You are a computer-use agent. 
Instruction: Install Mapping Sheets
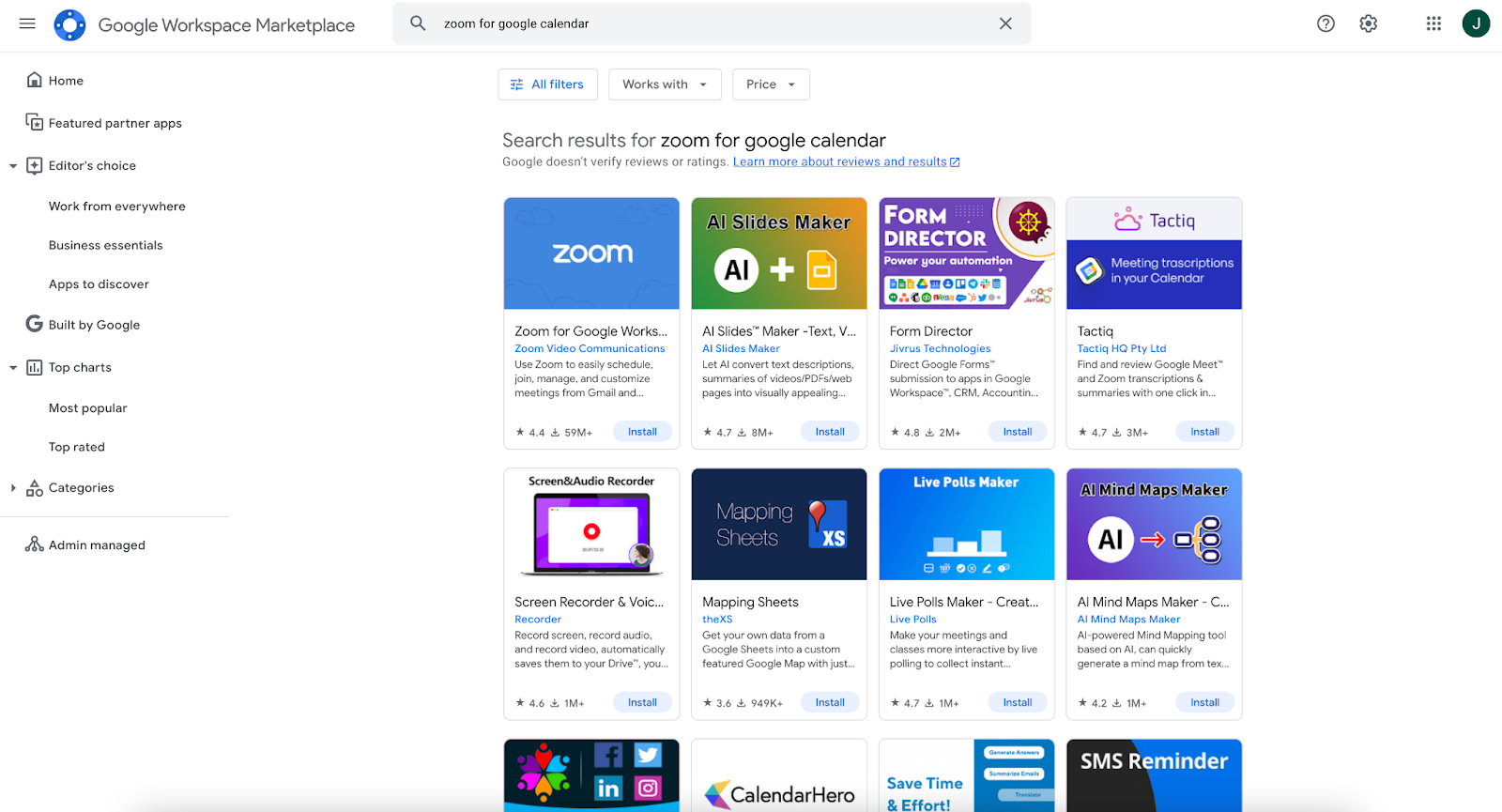pos(830,702)
